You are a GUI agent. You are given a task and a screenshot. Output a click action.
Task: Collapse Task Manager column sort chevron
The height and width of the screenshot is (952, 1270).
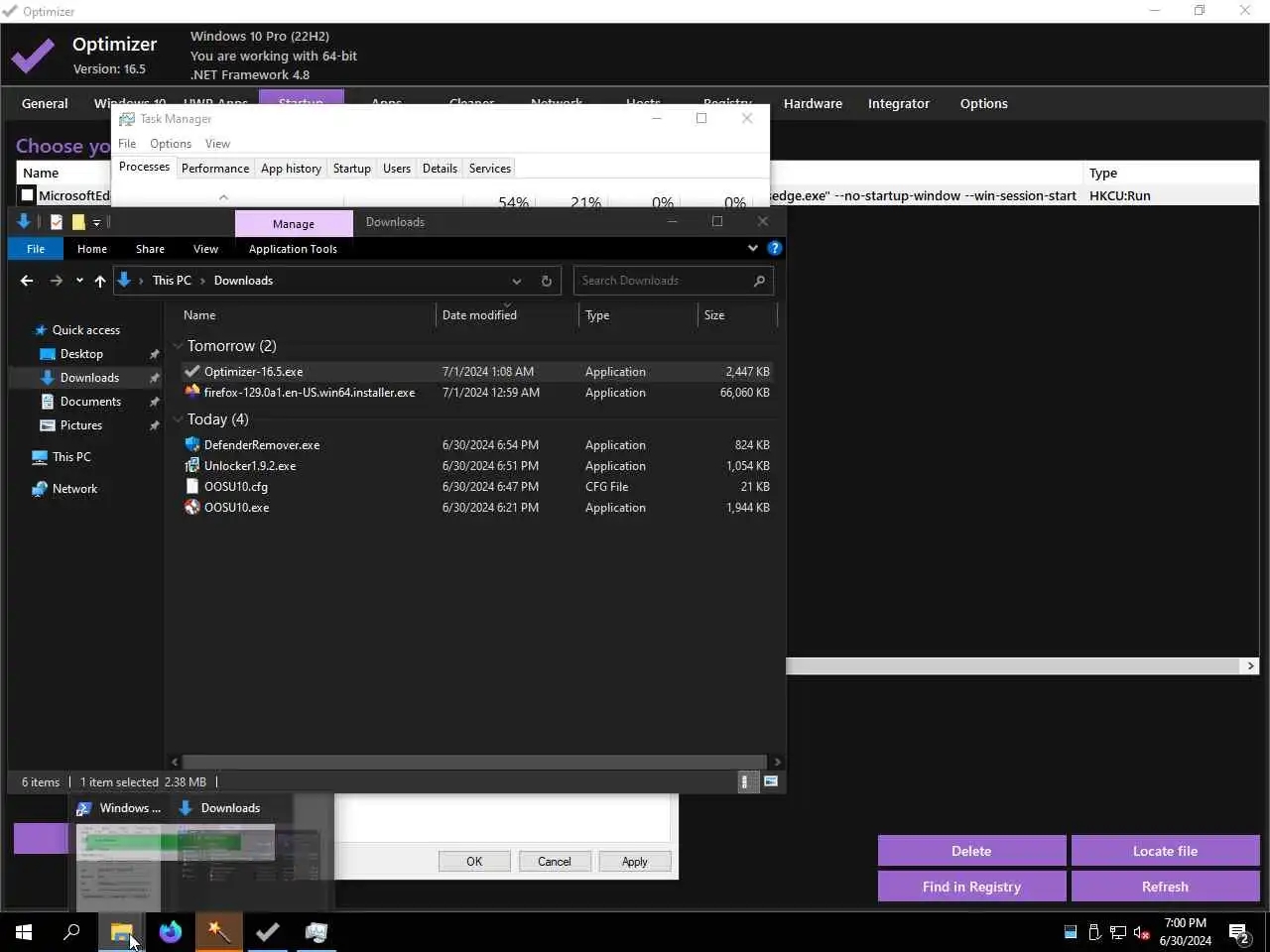[x=223, y=197]
